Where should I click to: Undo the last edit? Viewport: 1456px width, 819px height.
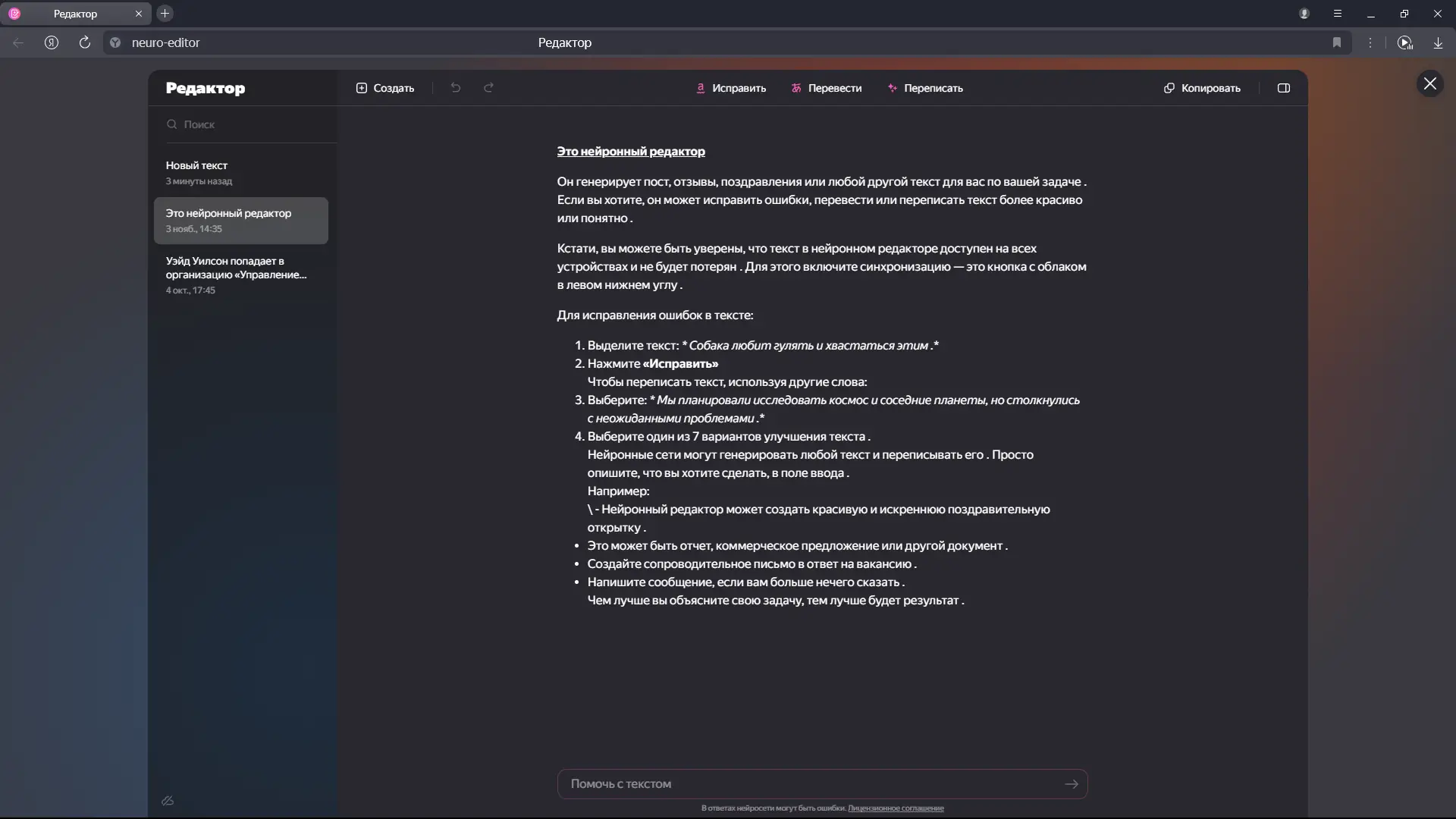(x=456, y=88)
